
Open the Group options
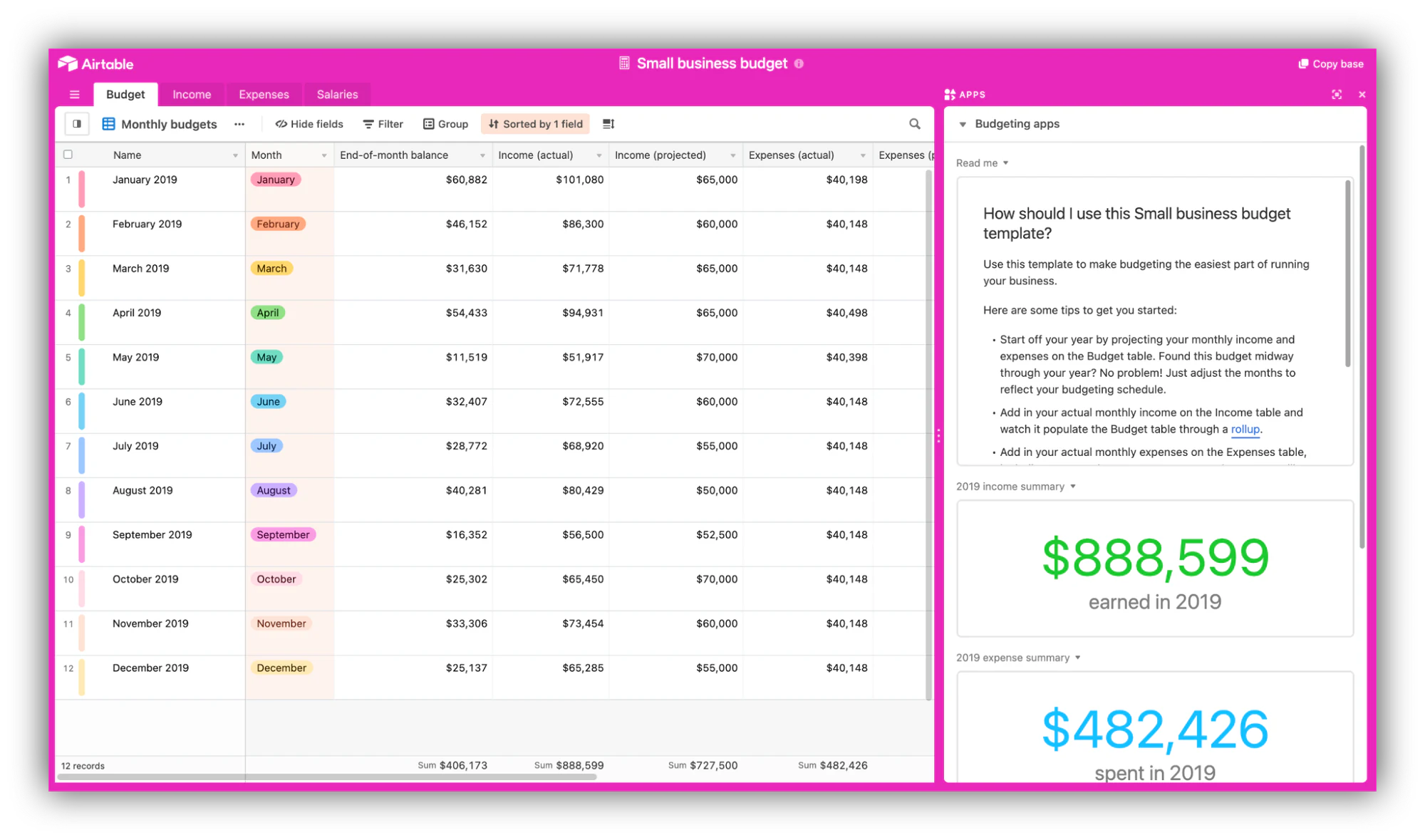(x=446, y=124)
